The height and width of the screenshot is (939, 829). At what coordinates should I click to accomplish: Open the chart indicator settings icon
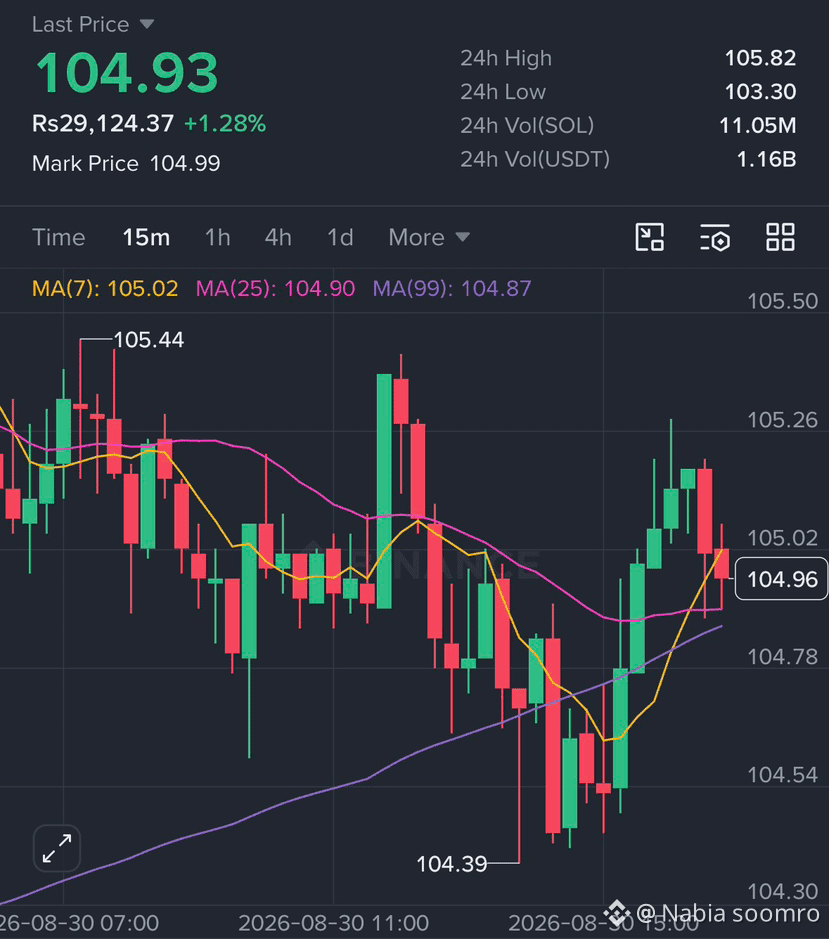coord(715,237)
